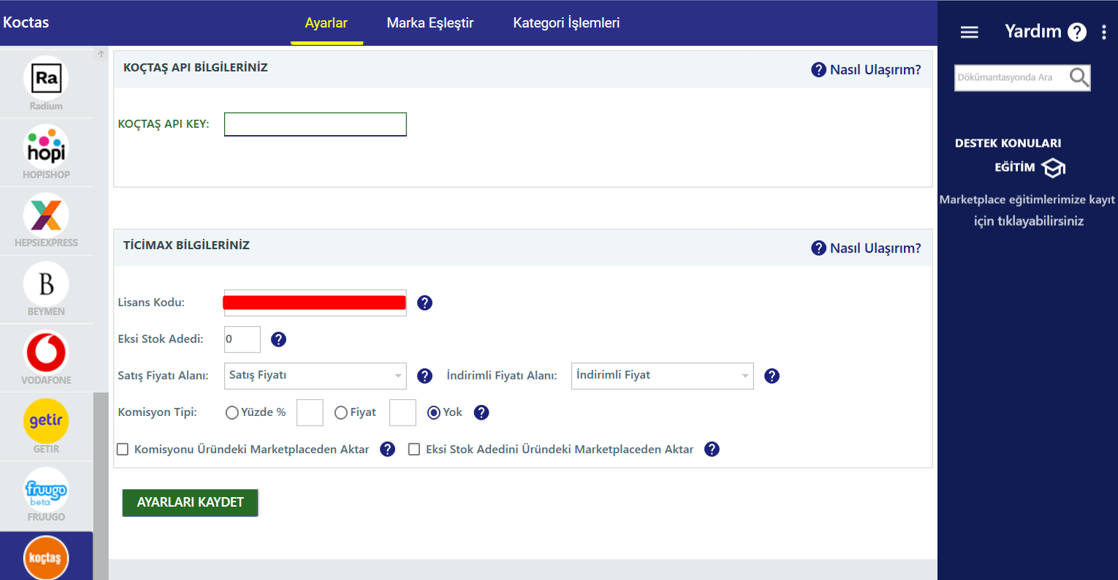
Task: Expand the İndirimli Fiyatı Alanı dropdown
Action: point(662,376)
